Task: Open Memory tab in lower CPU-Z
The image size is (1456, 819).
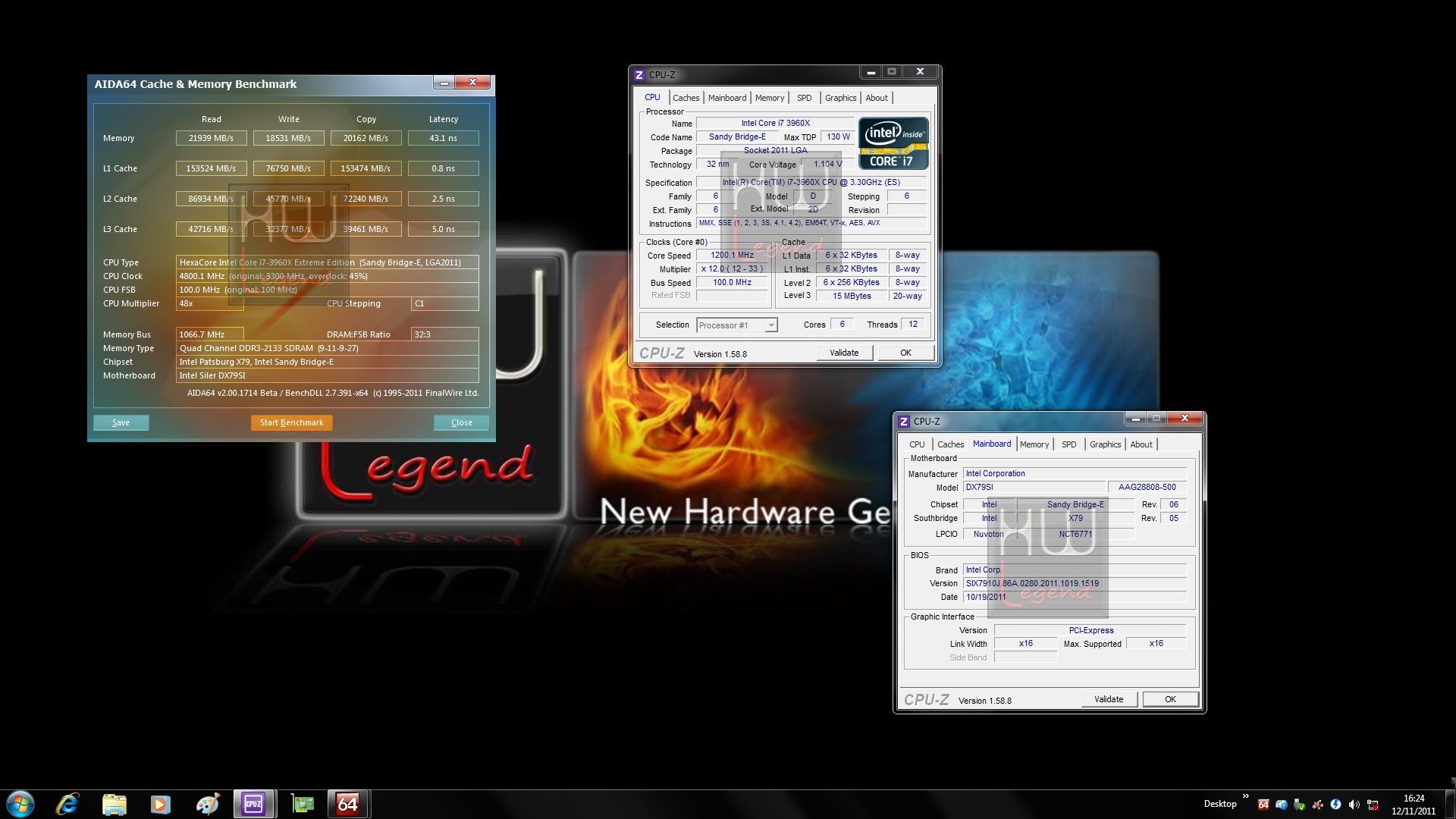Action: (1034, 444)
